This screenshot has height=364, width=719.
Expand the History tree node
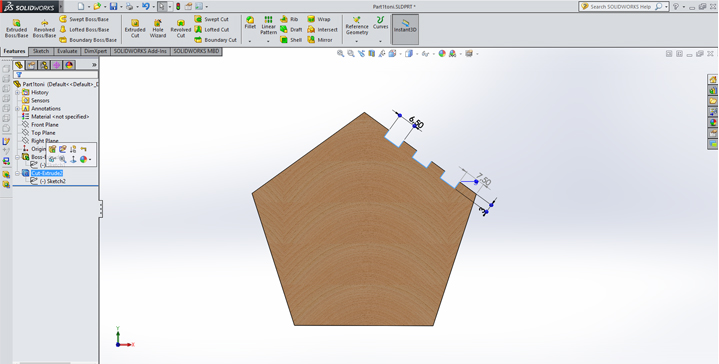click(x=17, y=92)
